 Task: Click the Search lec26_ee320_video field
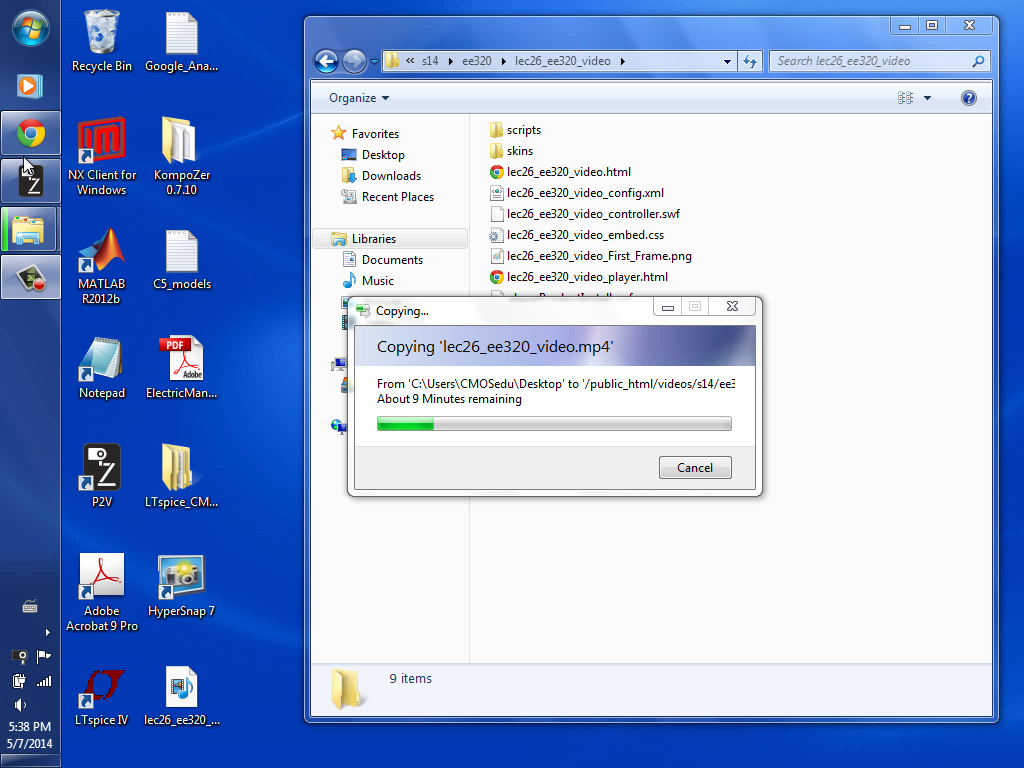point(870,61)
